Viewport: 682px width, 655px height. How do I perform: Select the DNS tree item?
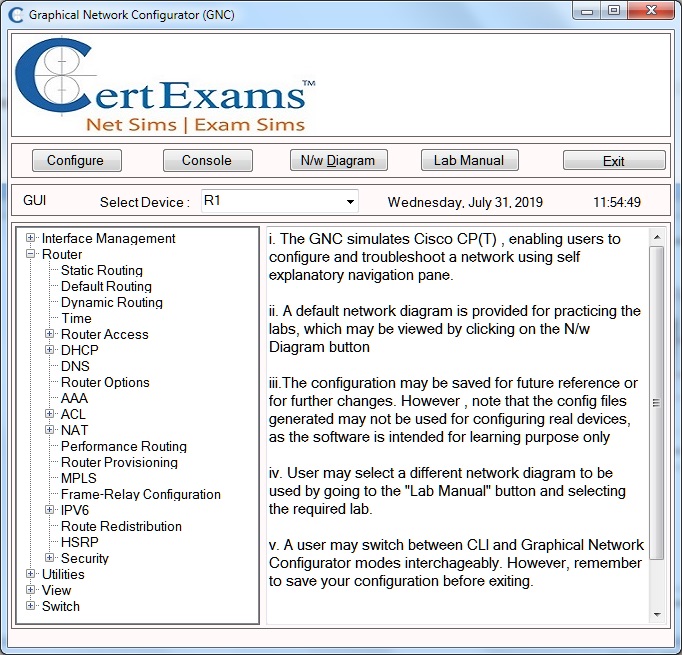click(75, 366)
